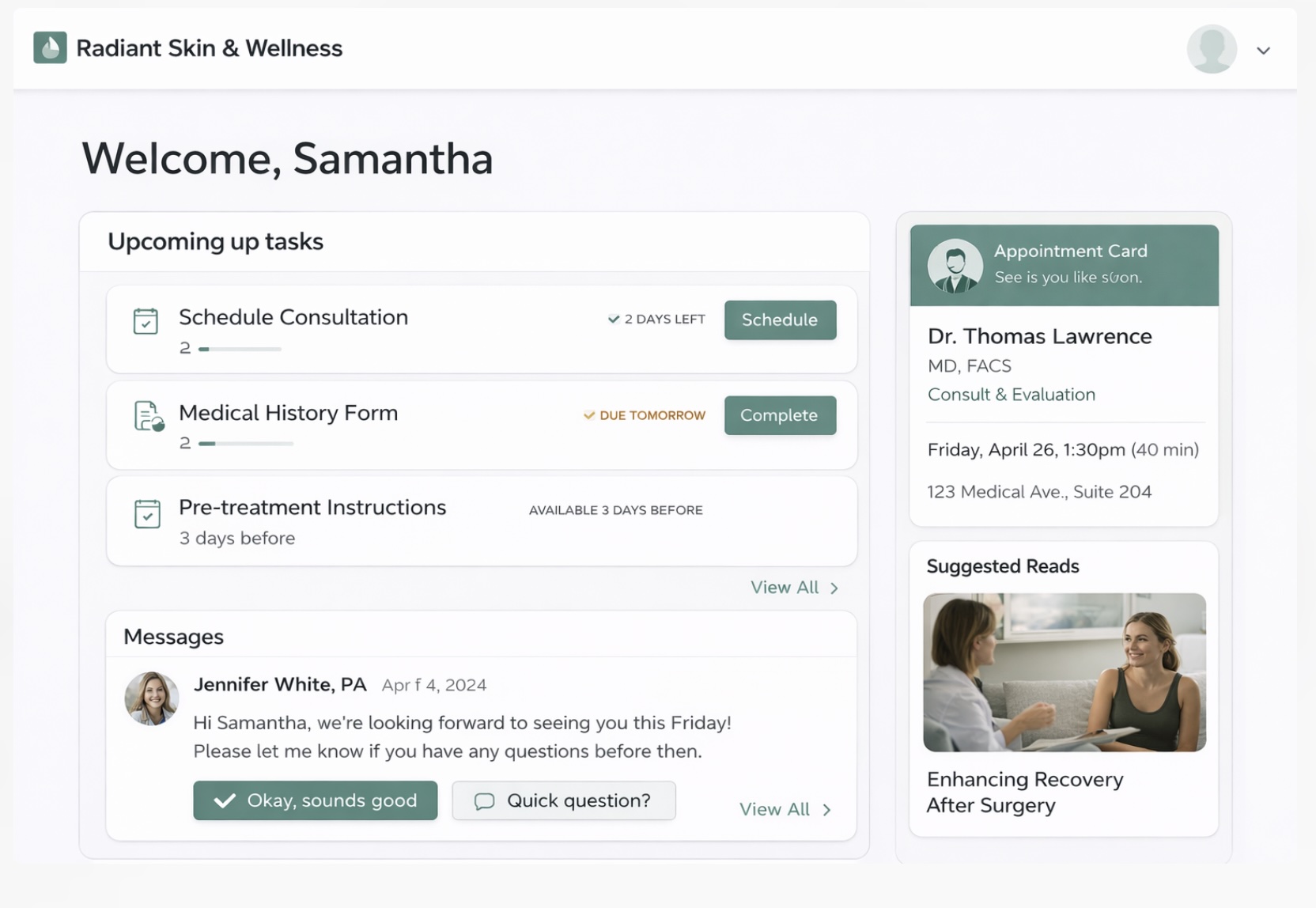Click the Pre-treatment Instructions calendar icon
1316x908 pixels.
pos(148,513)
